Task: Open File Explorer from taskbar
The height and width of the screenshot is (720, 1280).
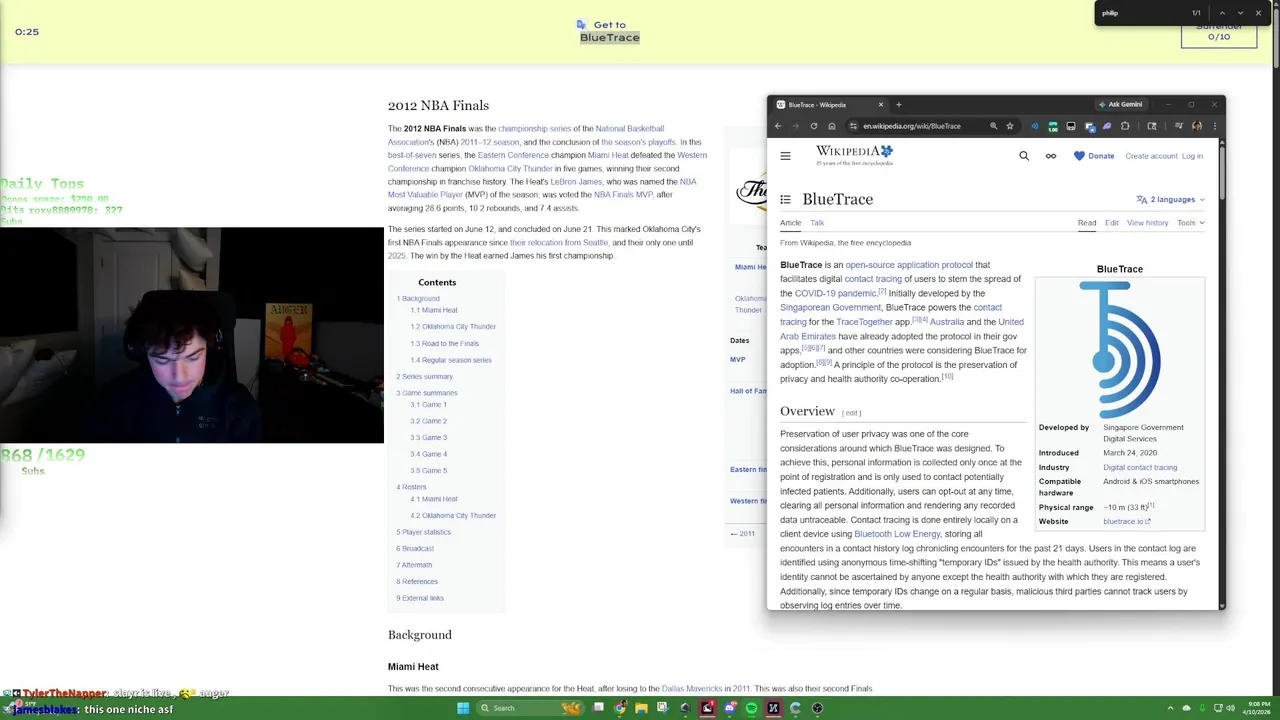Action: coord(641,708)
